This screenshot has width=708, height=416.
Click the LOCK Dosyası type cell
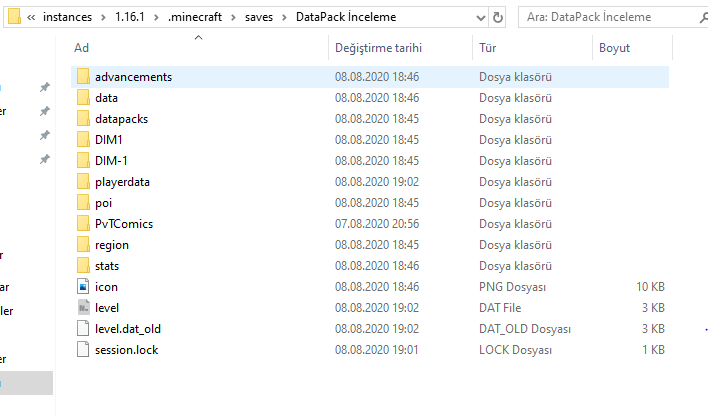(x=515, y=350)
